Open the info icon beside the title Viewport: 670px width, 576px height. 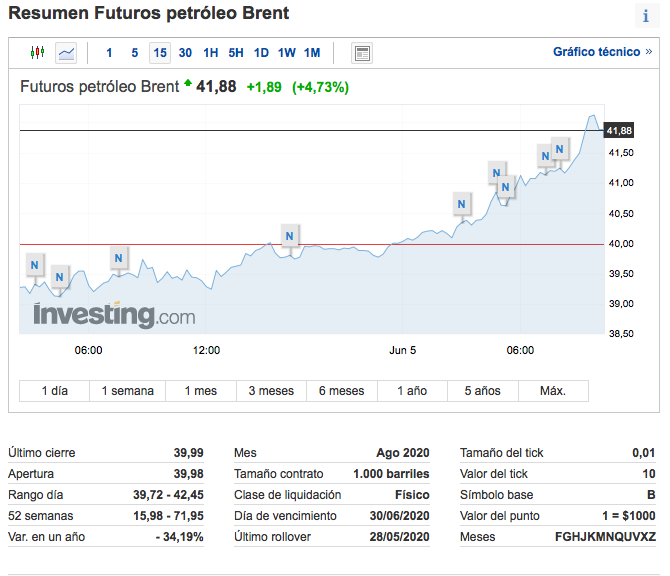click(645, 17)
